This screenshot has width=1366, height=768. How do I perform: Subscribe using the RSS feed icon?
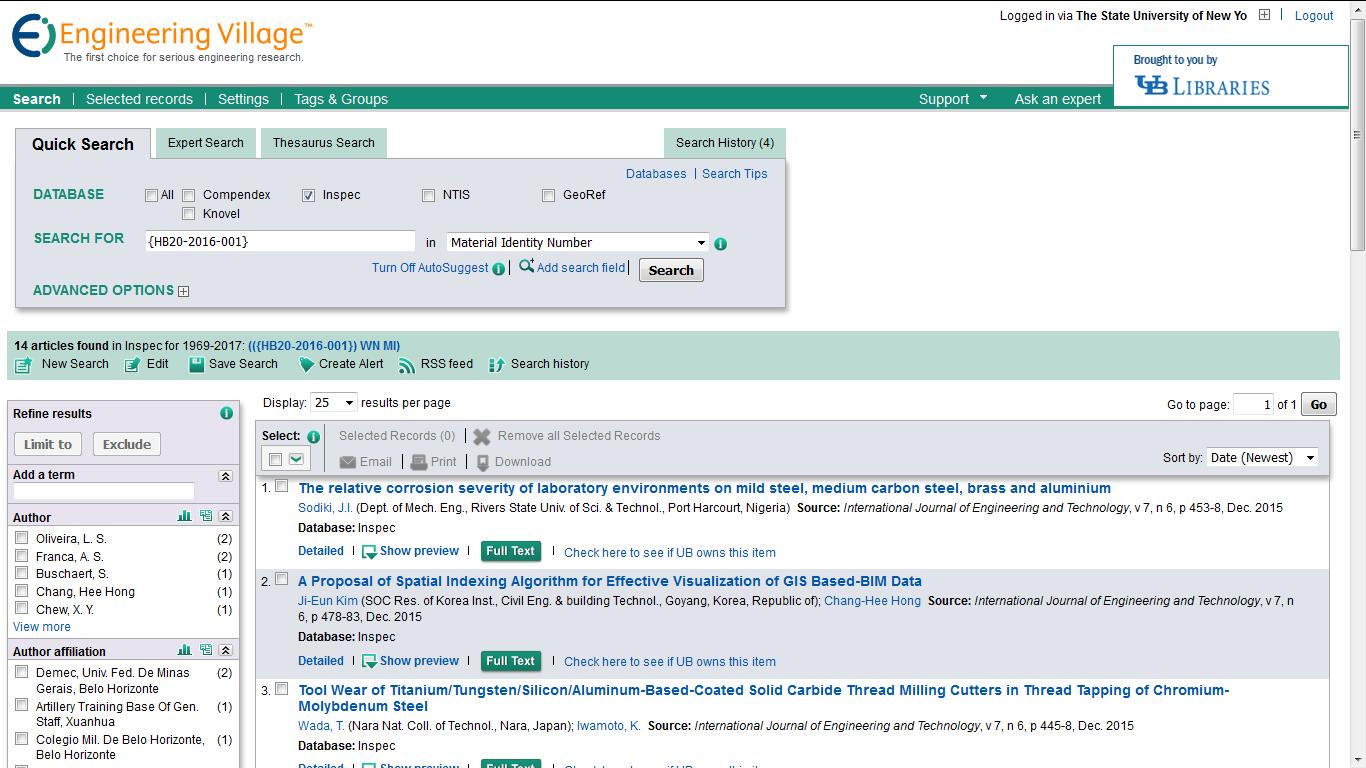pos(407,364)
